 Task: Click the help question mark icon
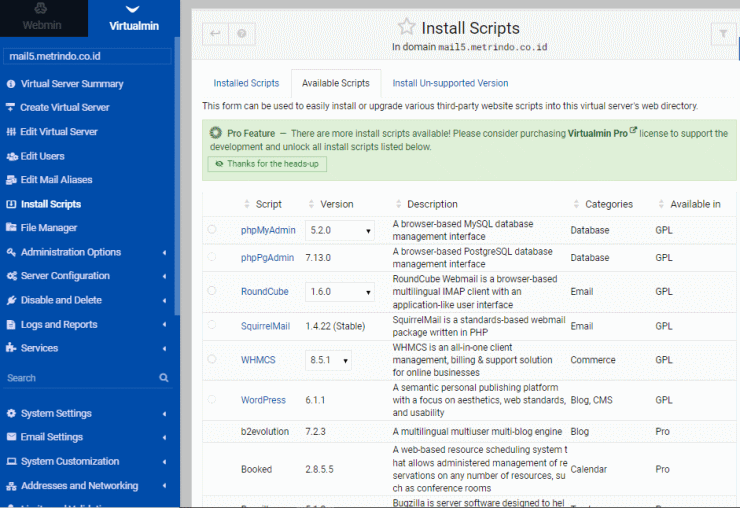(x=242, y=34)
